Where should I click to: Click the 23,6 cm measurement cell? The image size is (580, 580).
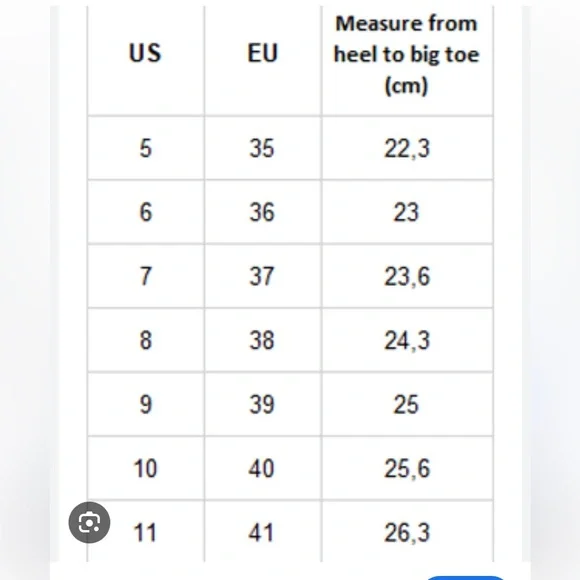[x=407, y=276]
